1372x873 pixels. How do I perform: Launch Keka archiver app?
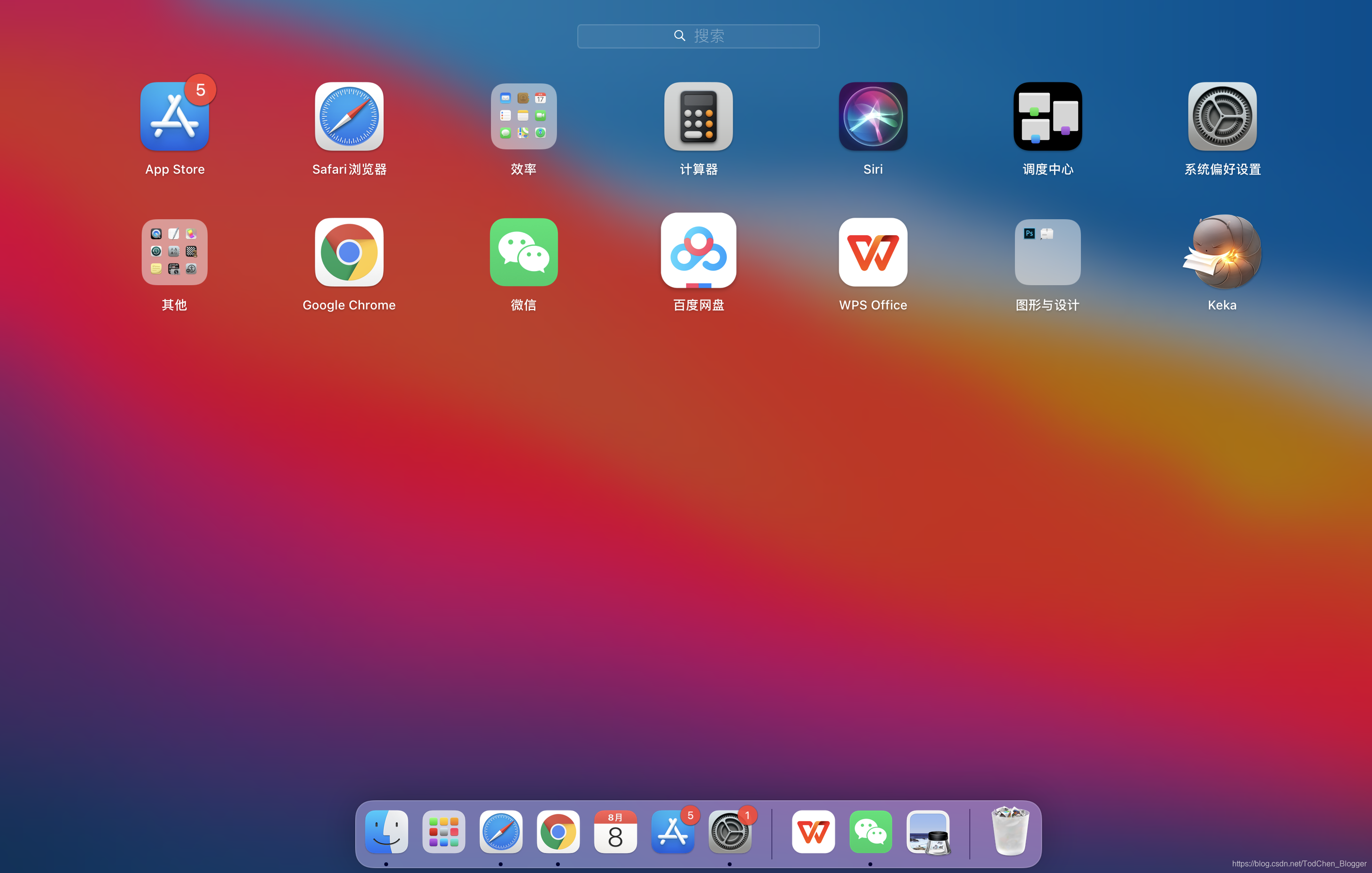(x=1222, y=252)
